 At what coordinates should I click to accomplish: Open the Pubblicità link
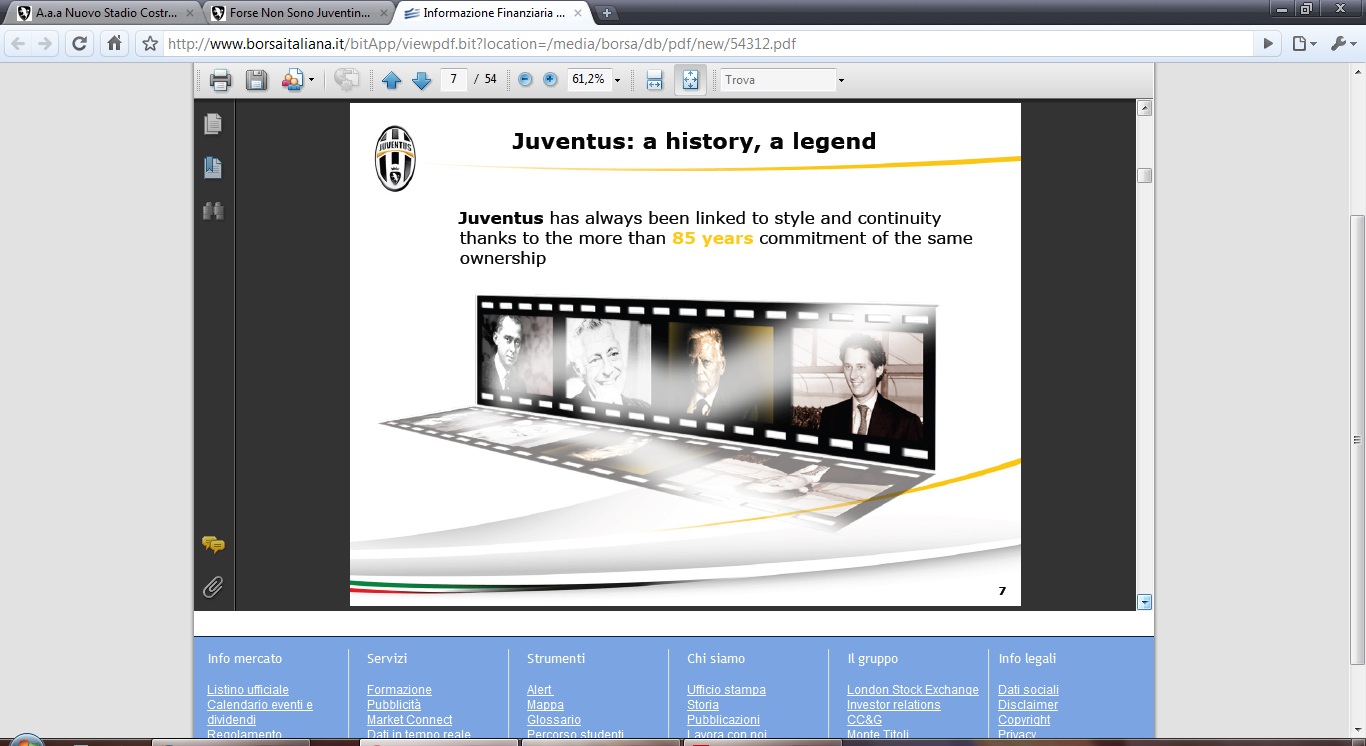[x=394, y=705]
